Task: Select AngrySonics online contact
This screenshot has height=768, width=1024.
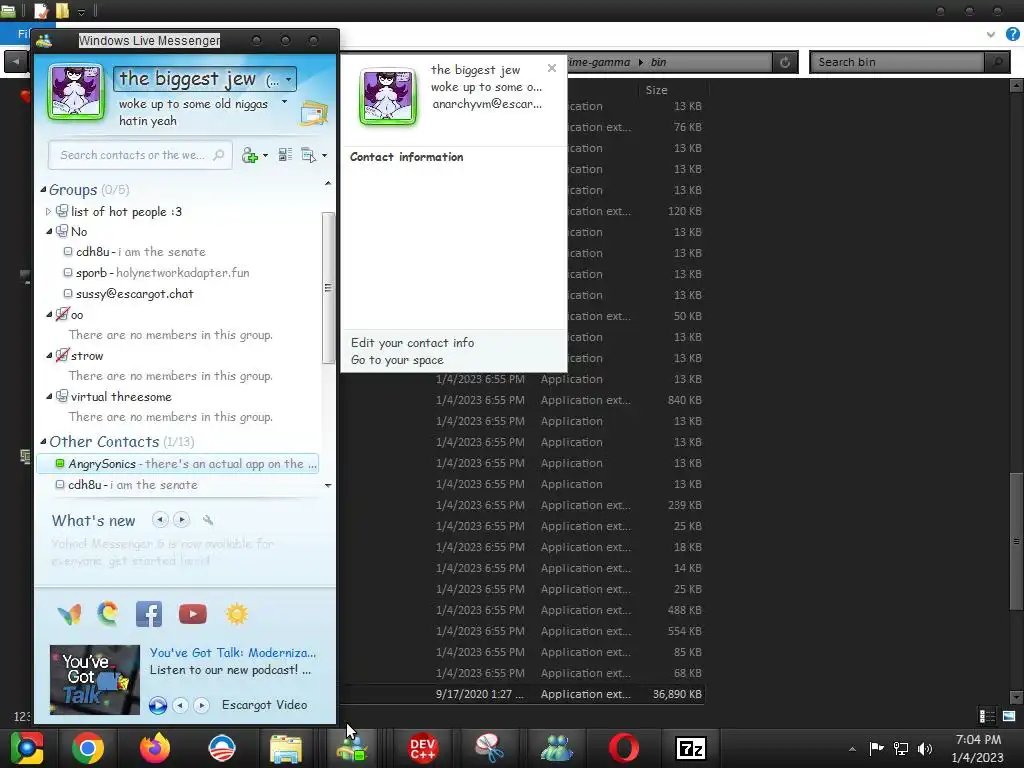Action: [178, 464]
